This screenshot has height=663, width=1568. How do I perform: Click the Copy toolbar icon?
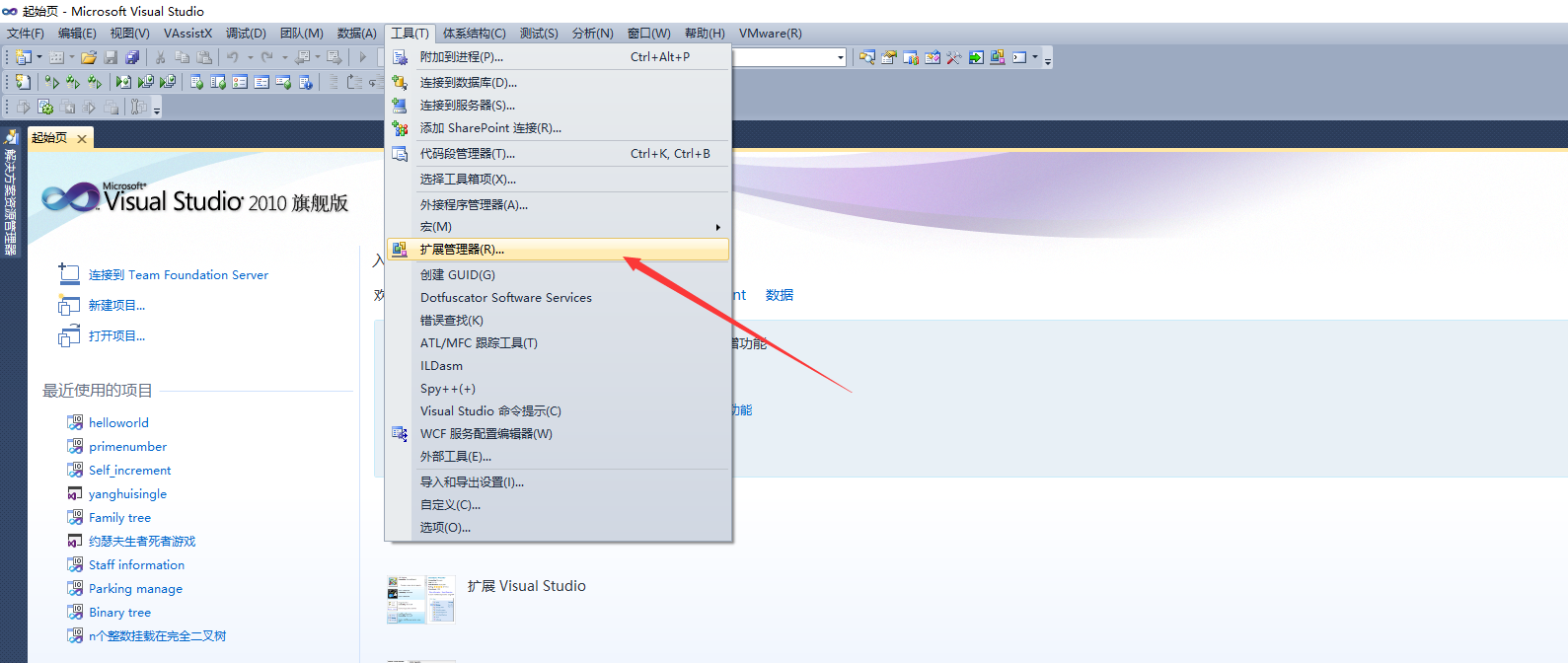pos(182,57)
